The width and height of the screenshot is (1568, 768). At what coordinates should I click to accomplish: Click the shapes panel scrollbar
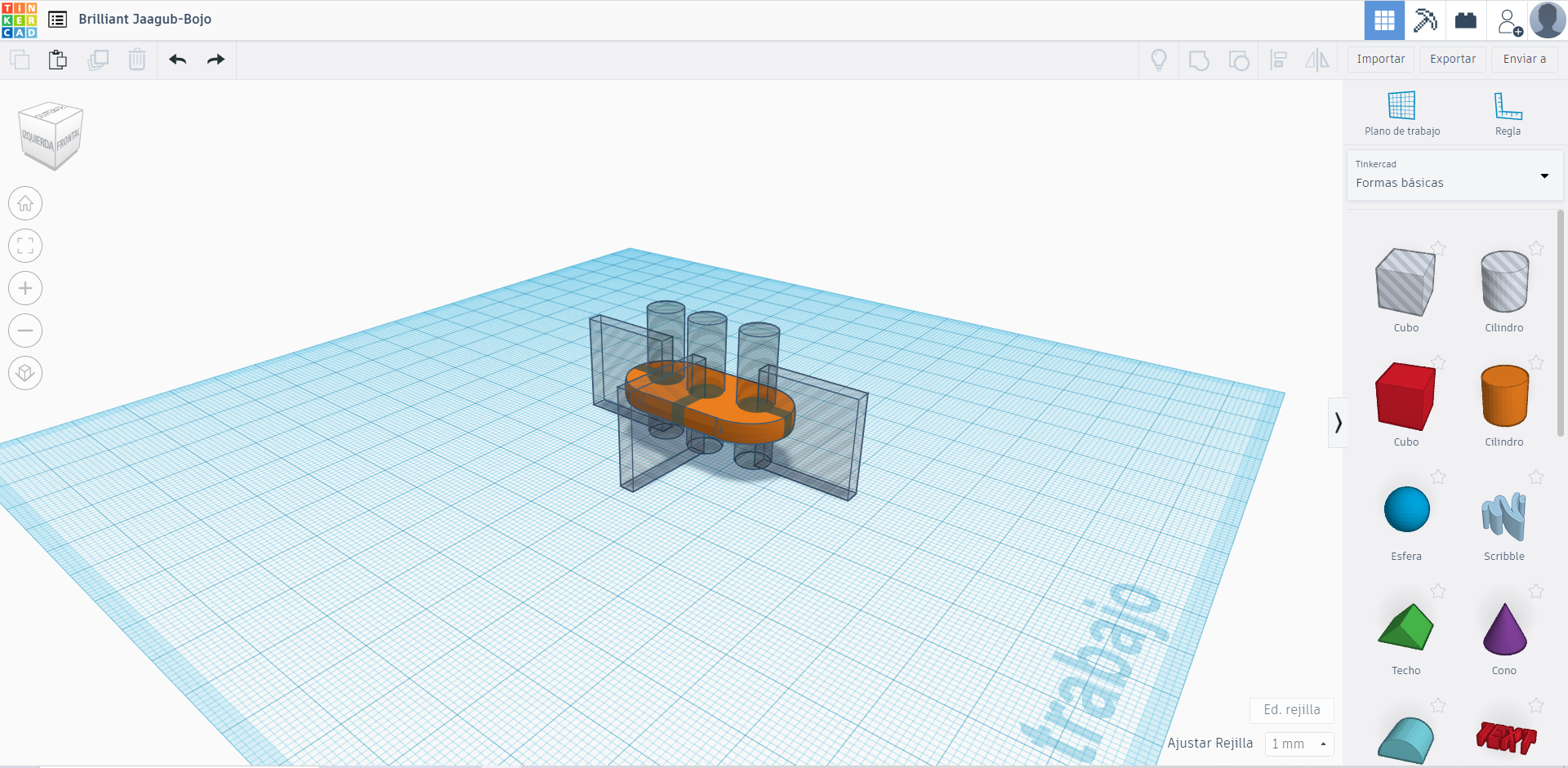[x=1561, y=322]
